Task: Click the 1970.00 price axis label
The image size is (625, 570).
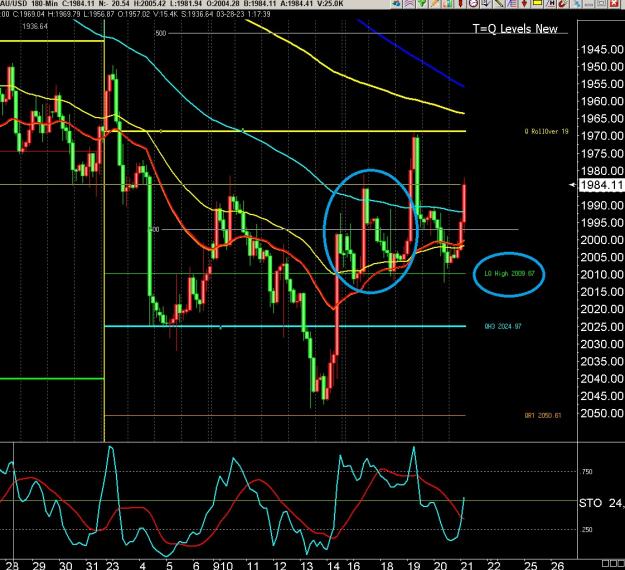Action: pyautogui.click(x=602, y=136)
